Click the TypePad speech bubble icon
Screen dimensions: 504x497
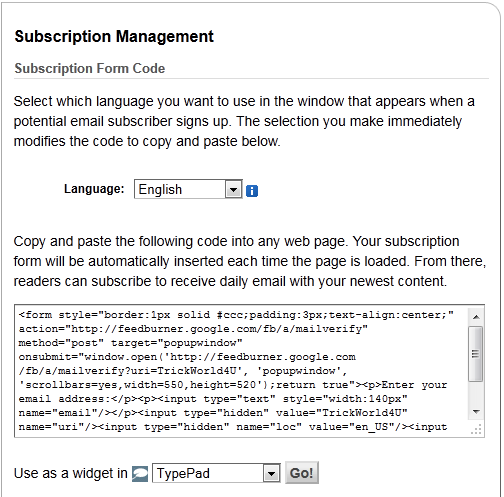pyautogui.click(x=140, y=474)
